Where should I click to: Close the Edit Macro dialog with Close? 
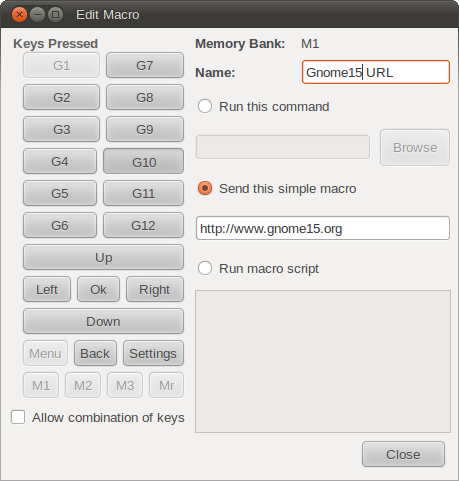coord(403,454)
